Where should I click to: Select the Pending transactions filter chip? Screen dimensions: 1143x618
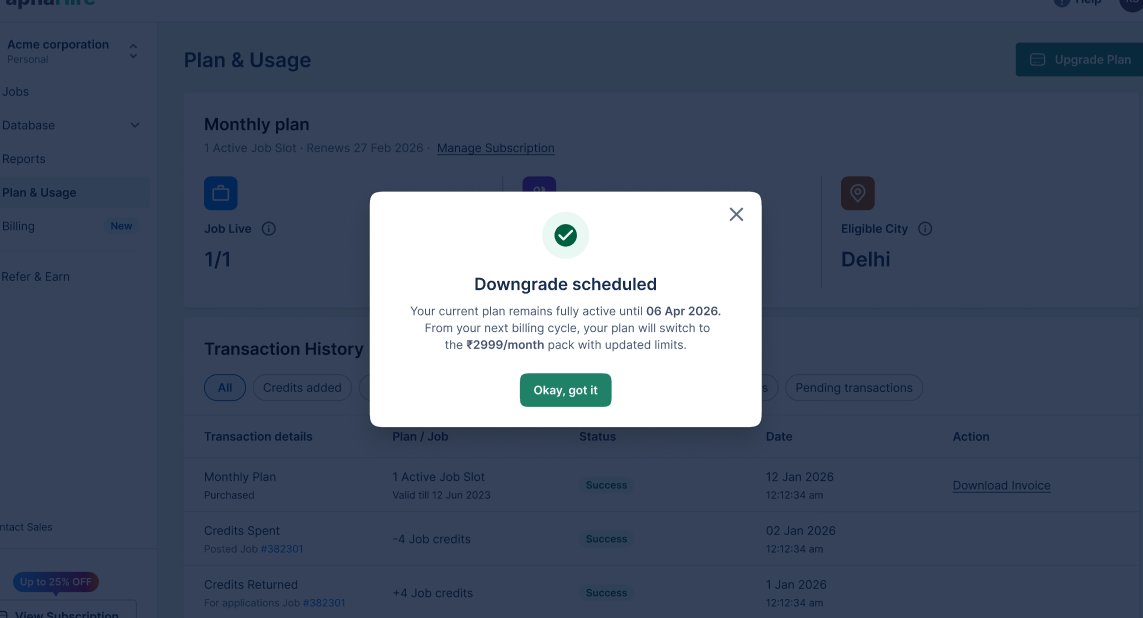tap(854, 388)
